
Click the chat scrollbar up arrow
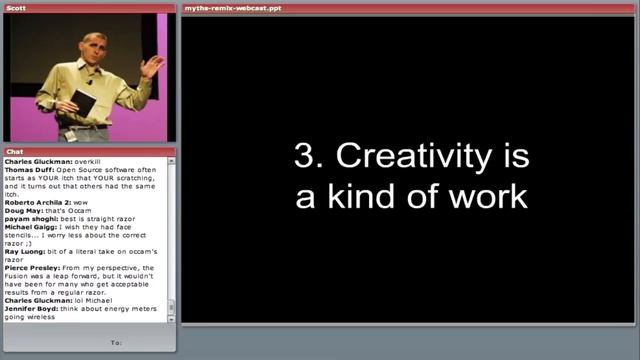(171, 161)
